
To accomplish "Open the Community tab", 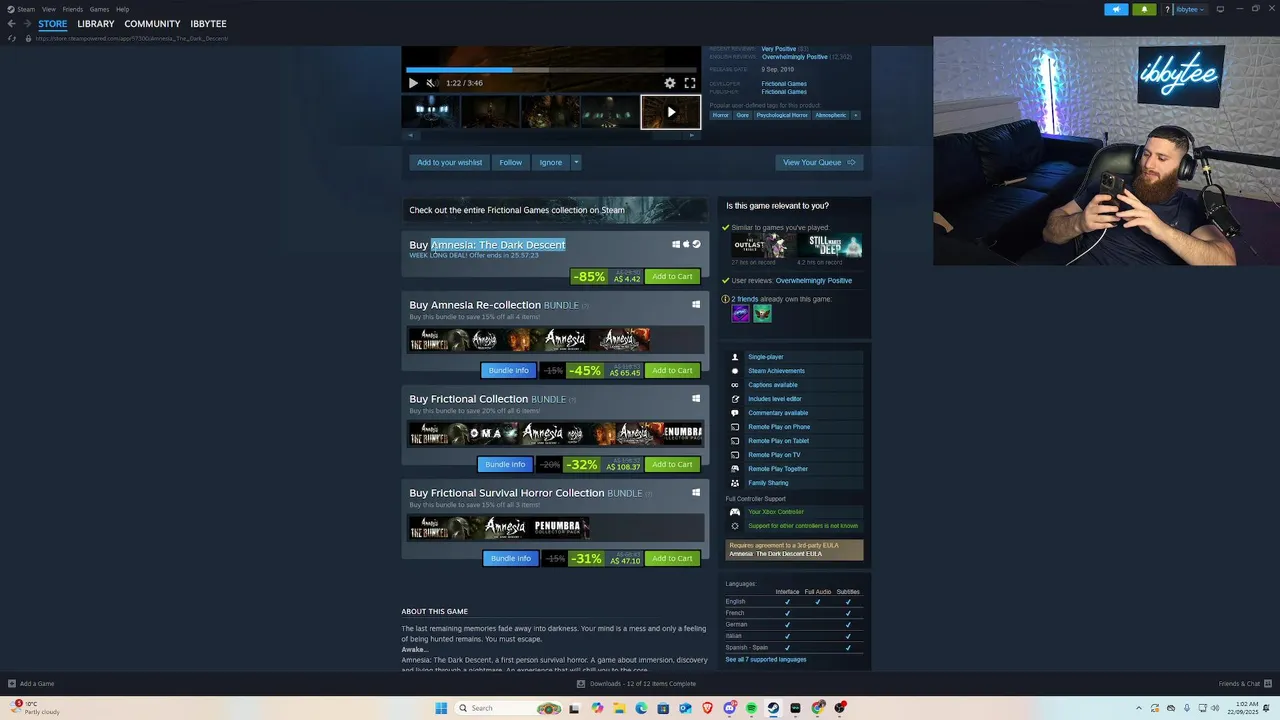I will tap(152, 24).
